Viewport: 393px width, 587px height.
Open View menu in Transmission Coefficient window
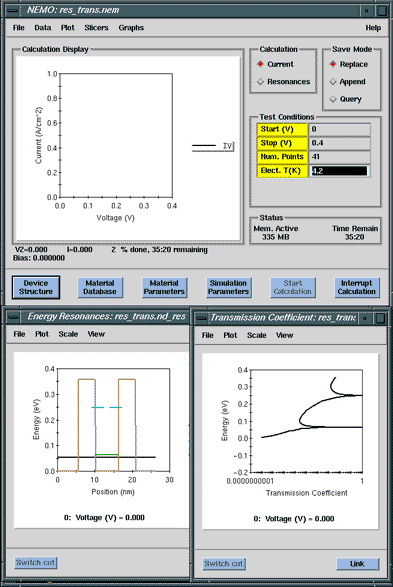tap(284, 335)
